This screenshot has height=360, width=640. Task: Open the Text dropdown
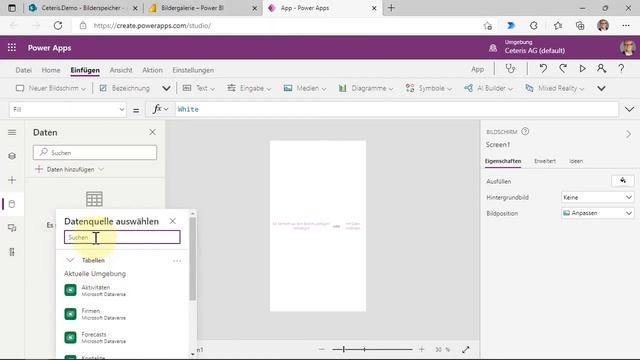pyautogui.click(x=199, y=88)
